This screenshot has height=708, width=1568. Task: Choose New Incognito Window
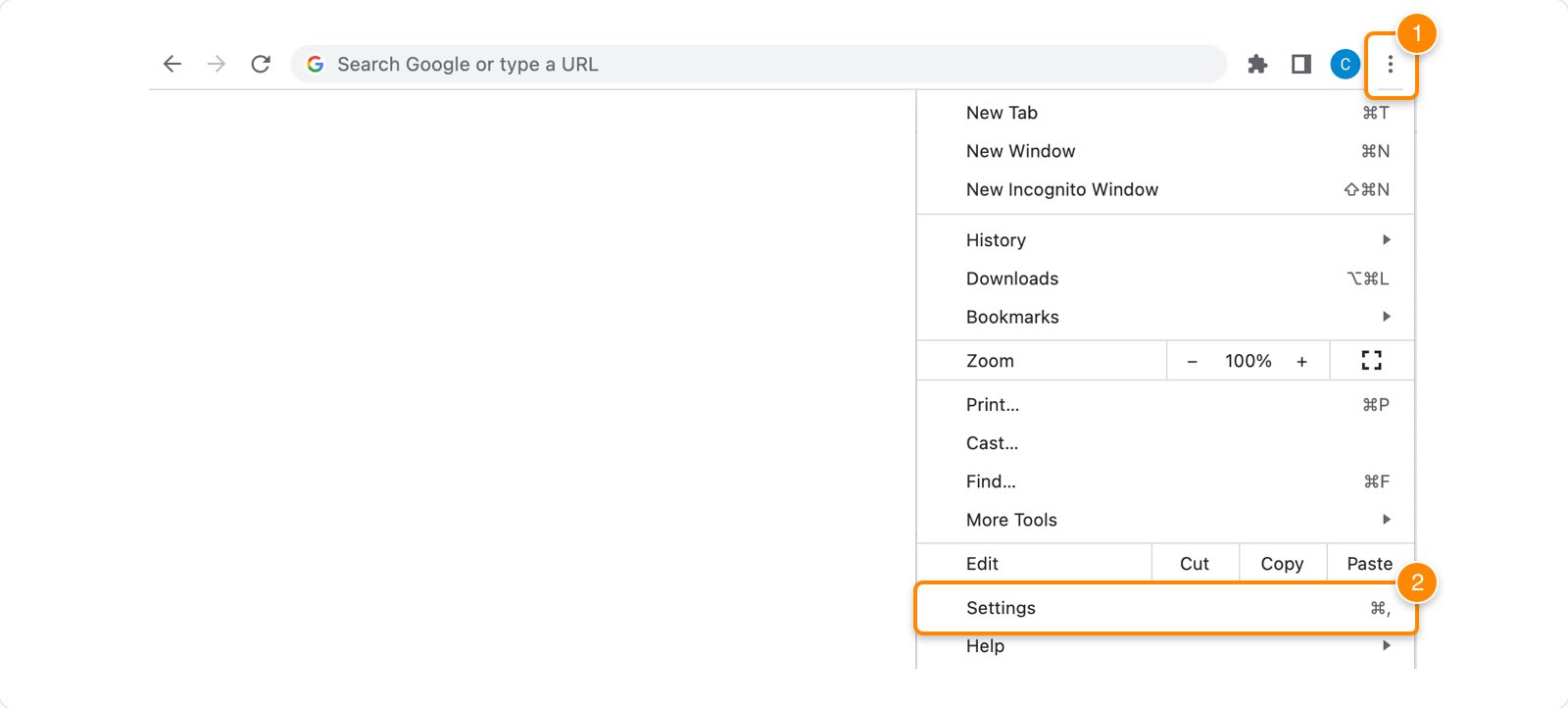point(1062,189)
